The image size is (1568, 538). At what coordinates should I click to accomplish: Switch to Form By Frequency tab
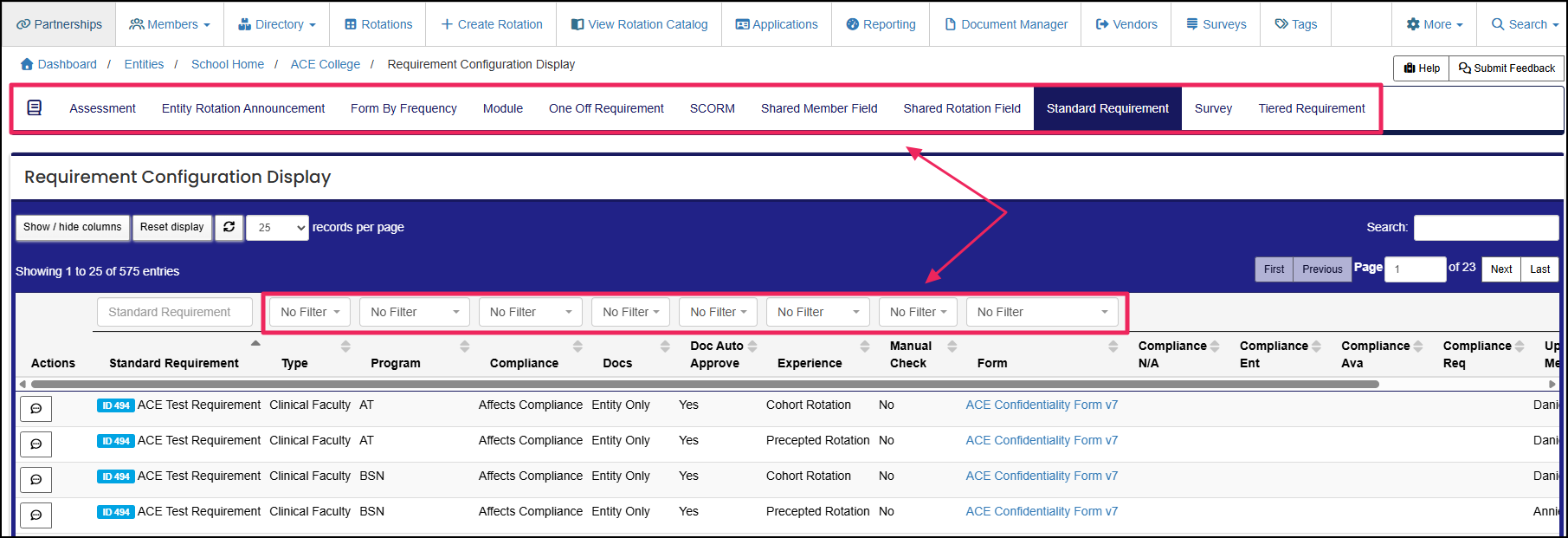coord(403,108)
